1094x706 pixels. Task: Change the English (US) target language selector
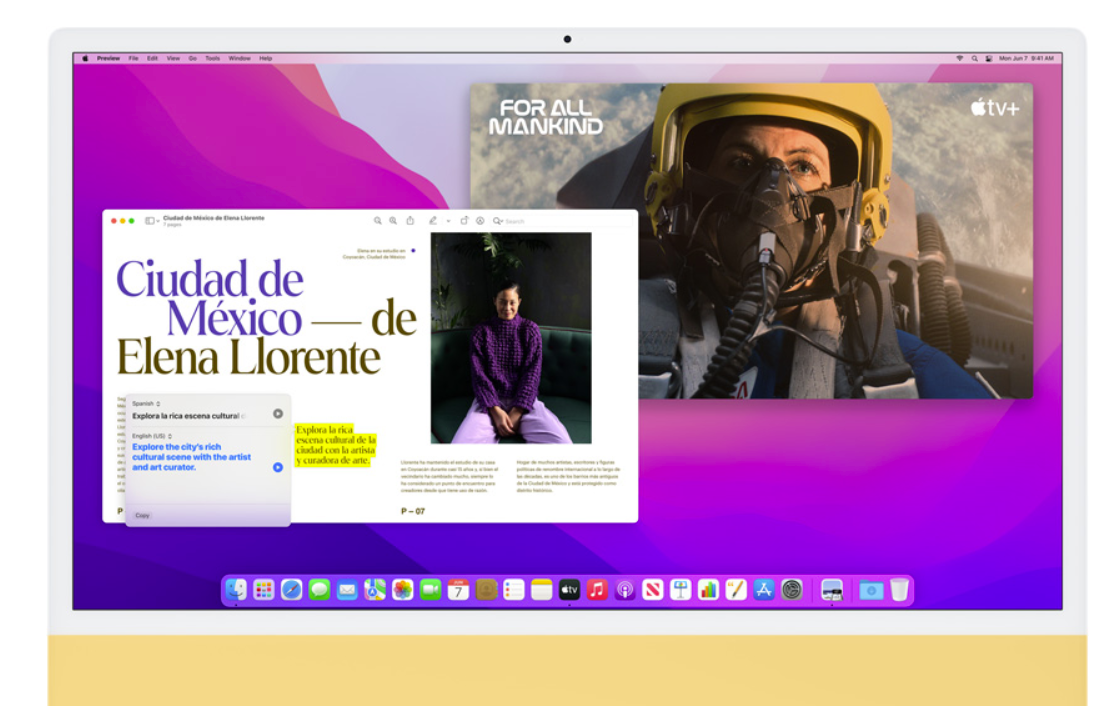(x=151, y=436)
